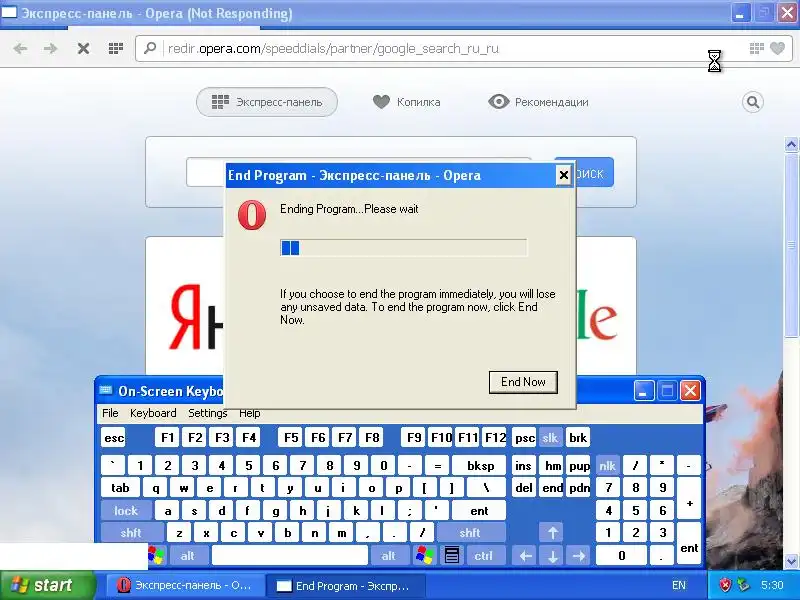Screen dimensions: 800x600
Task: Click the speed dial grid icon inside address bar
Action: click(757, 48)
